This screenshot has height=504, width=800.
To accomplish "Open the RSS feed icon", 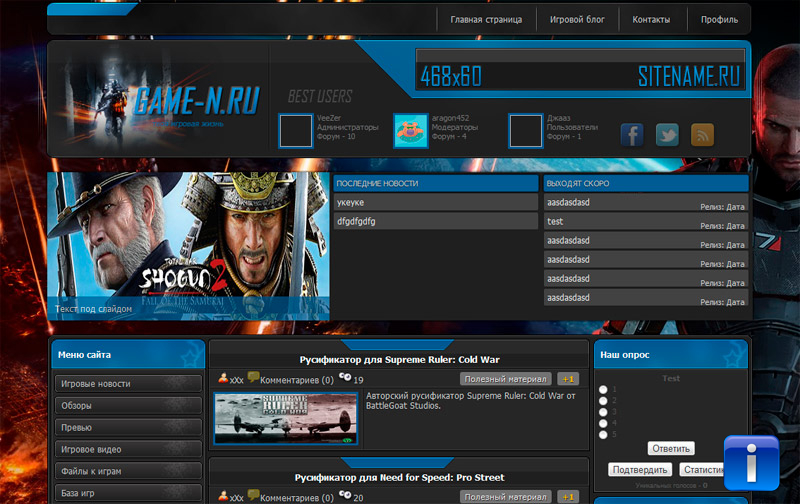I will coord(702,135).
